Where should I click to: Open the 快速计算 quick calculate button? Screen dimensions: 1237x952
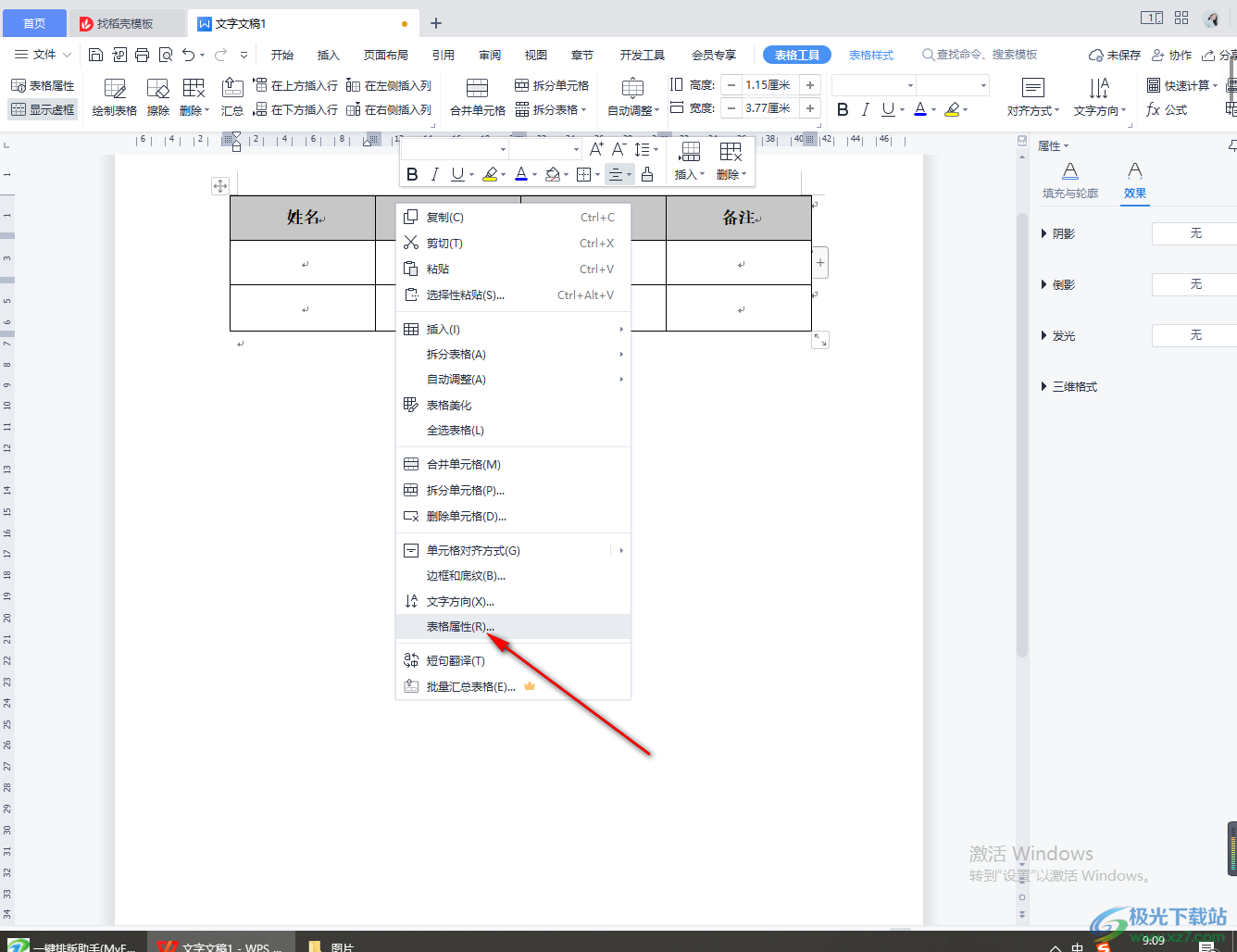(x=1182, y=85)
